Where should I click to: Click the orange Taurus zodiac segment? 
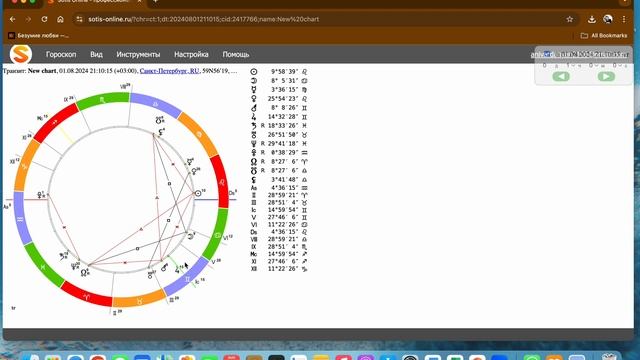tap(139, 300)
